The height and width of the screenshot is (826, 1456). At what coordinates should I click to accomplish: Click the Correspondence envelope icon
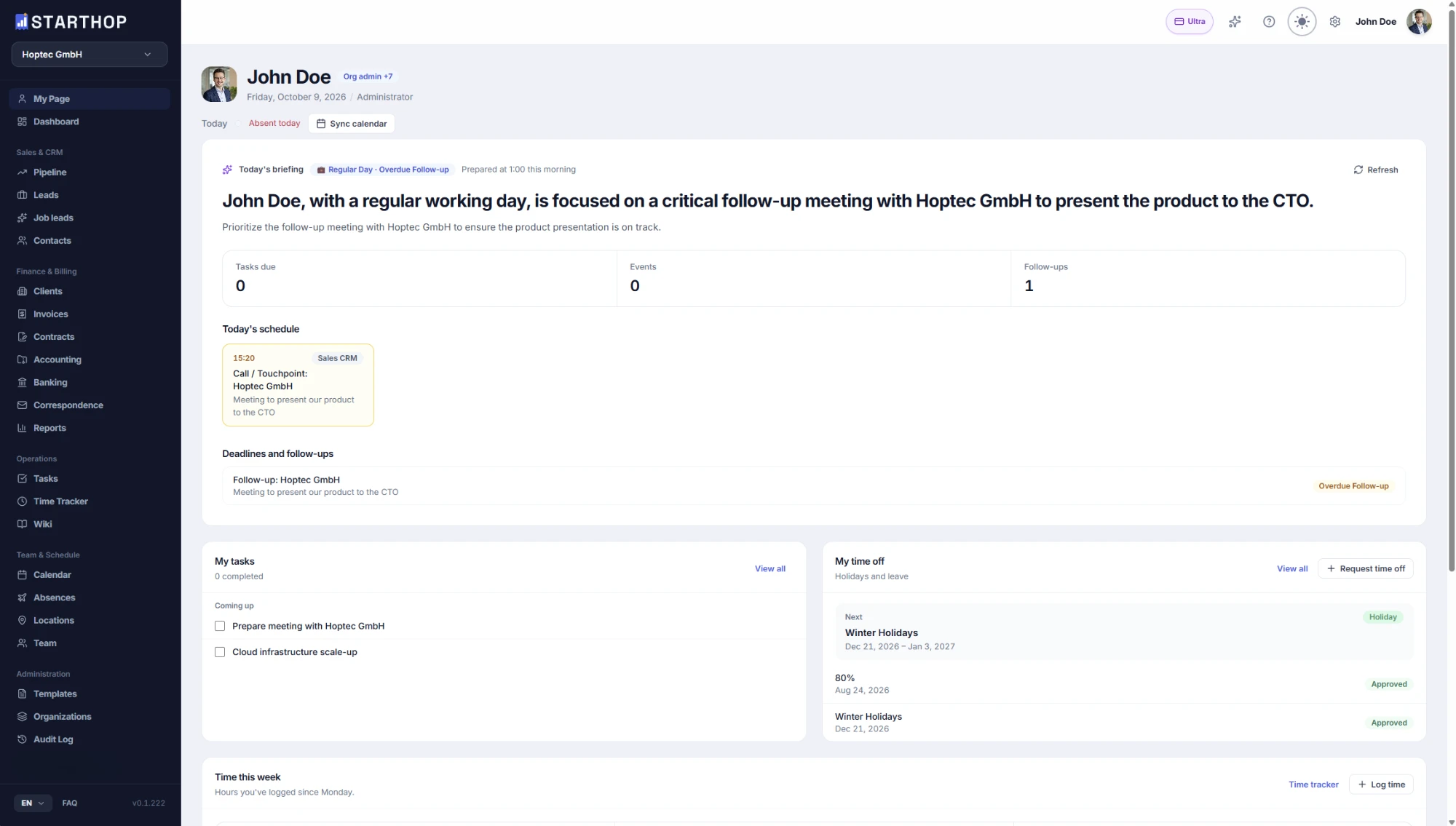click(22, 405)
